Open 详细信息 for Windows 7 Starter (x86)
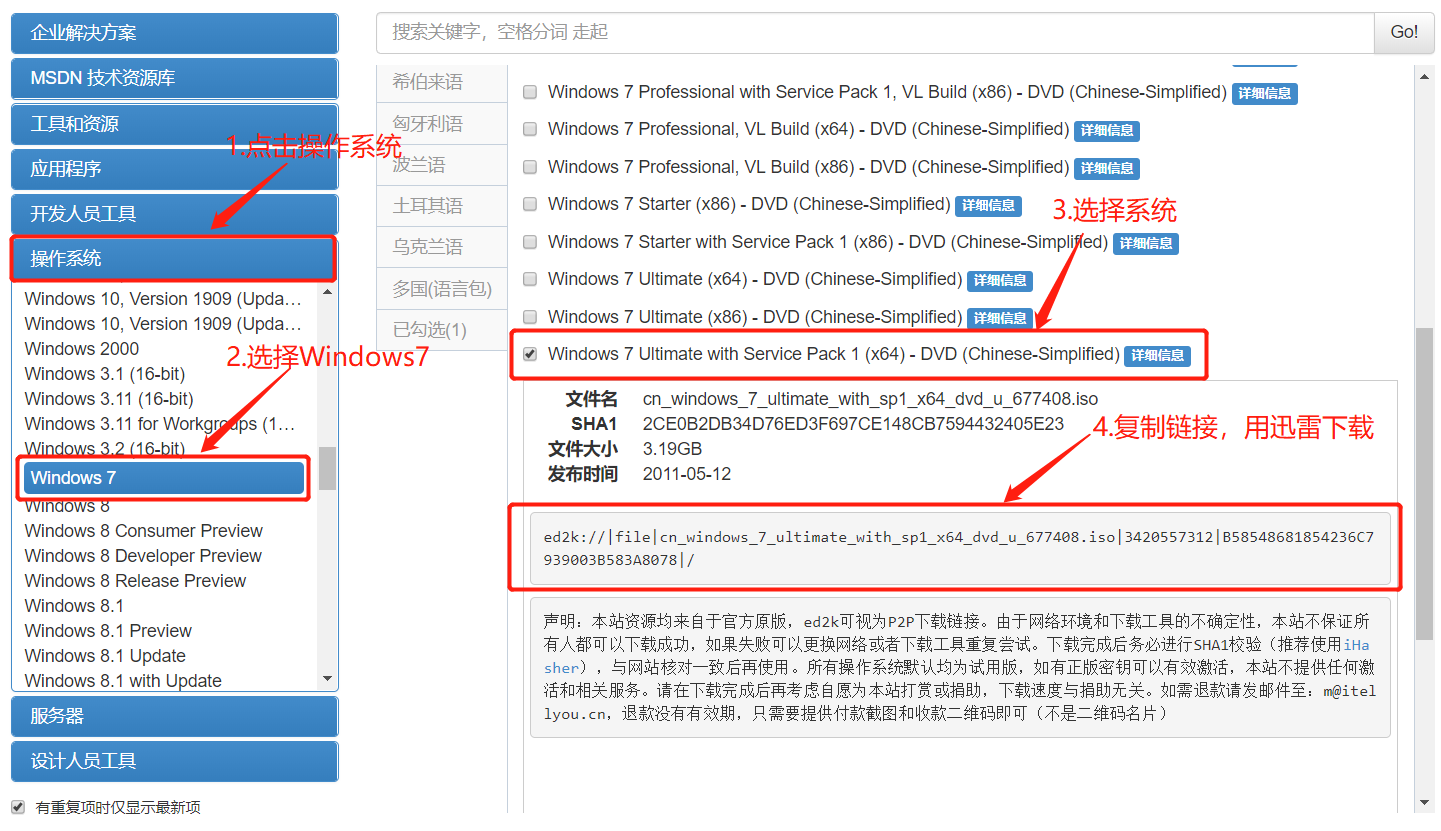Viewport: 1441px width, 831px height. click(x=988, y=205)
